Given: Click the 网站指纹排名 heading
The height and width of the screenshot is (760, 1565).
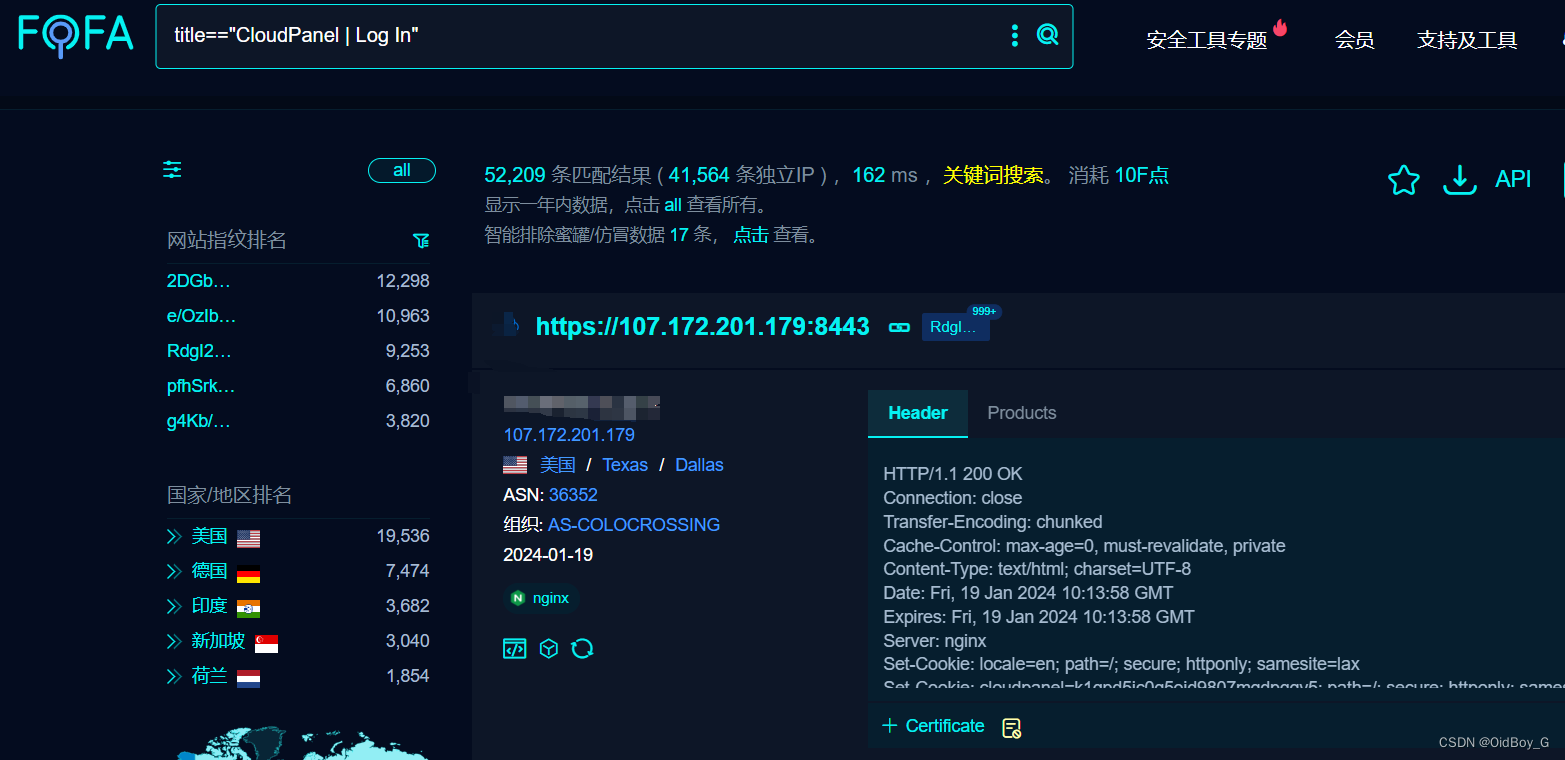Looking at the screenshot, I should pyautogui.click(x=227, y=240).
